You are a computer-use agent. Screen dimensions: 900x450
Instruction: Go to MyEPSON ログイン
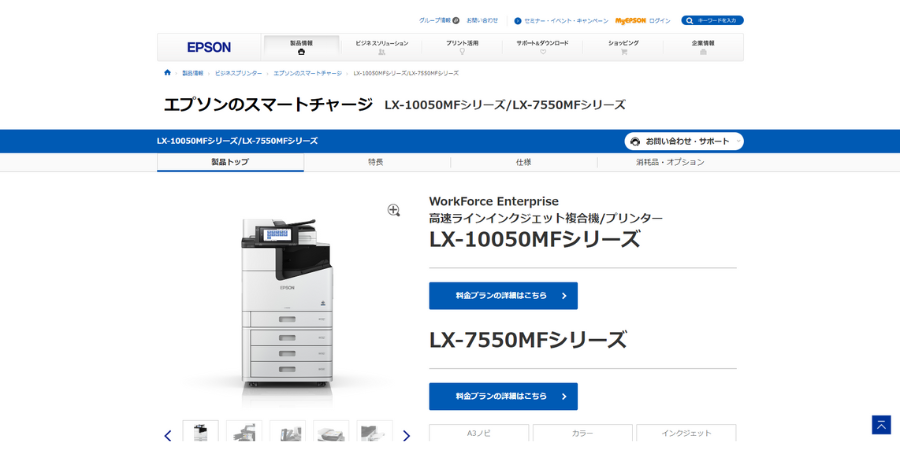coord(643,21)
